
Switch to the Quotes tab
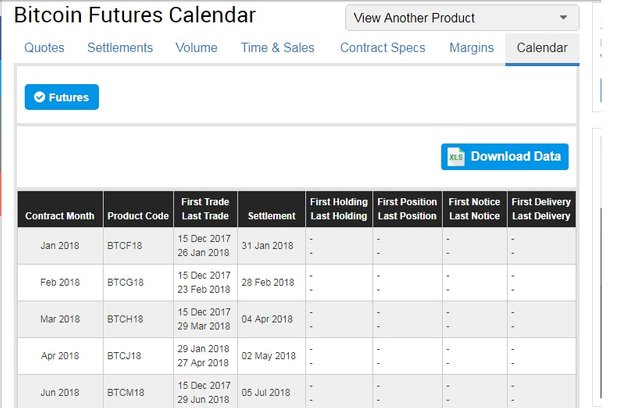point(44,48)
